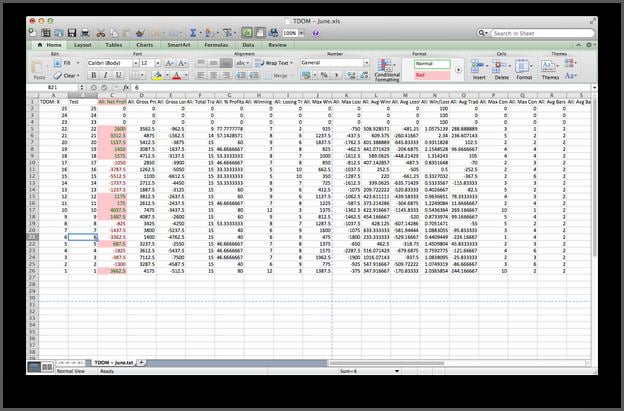Click the Filter funnel icon

click(x=227, y=33)
